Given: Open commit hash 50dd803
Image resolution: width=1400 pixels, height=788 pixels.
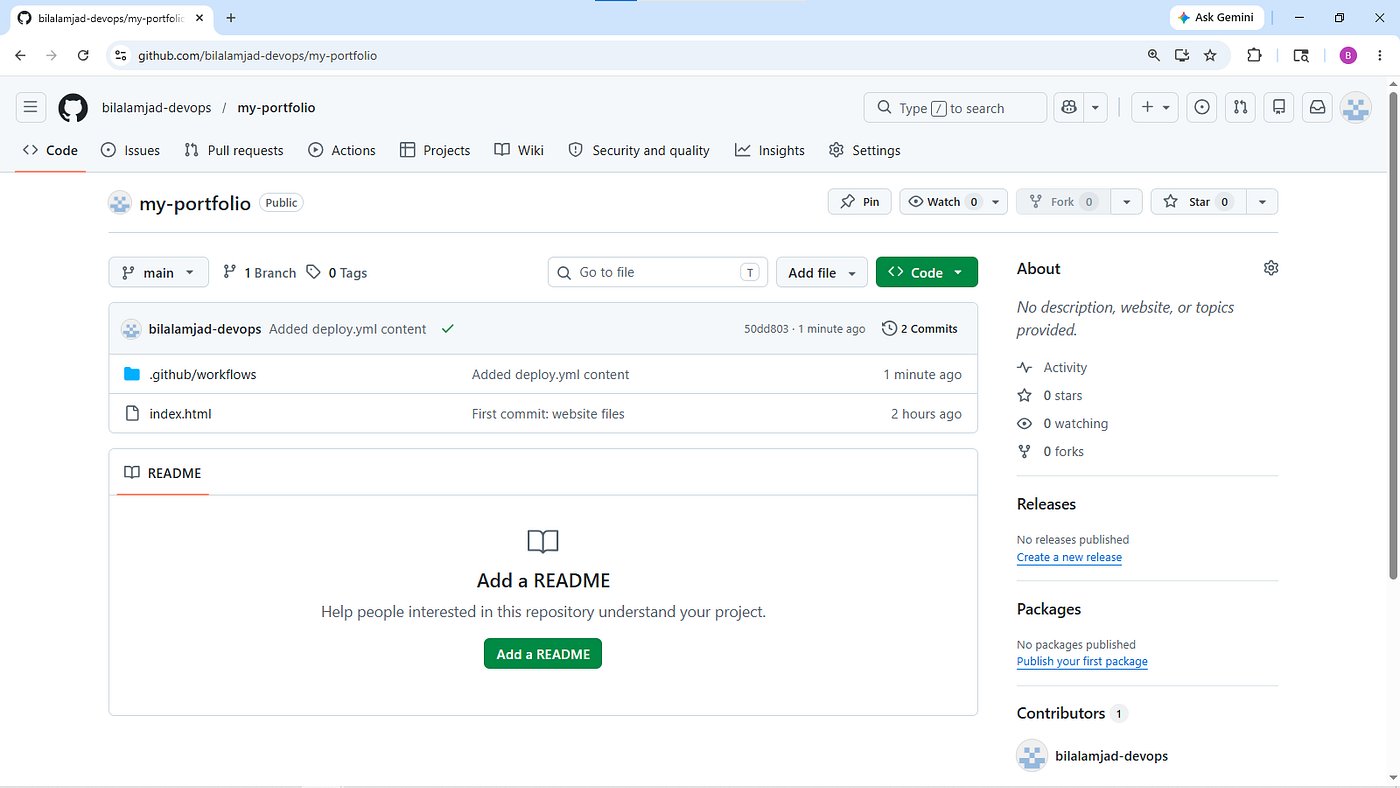Looking at the screenshot, I should pos(767,329).
